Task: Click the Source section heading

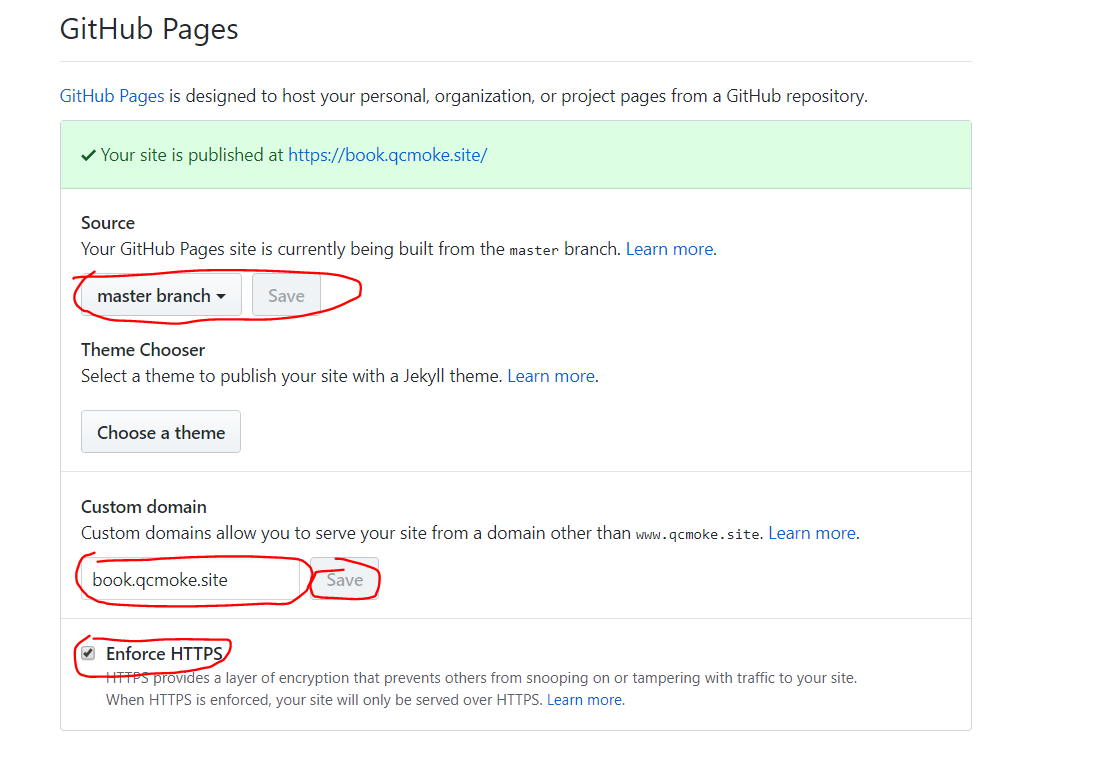Action: [x=108, y=223]
